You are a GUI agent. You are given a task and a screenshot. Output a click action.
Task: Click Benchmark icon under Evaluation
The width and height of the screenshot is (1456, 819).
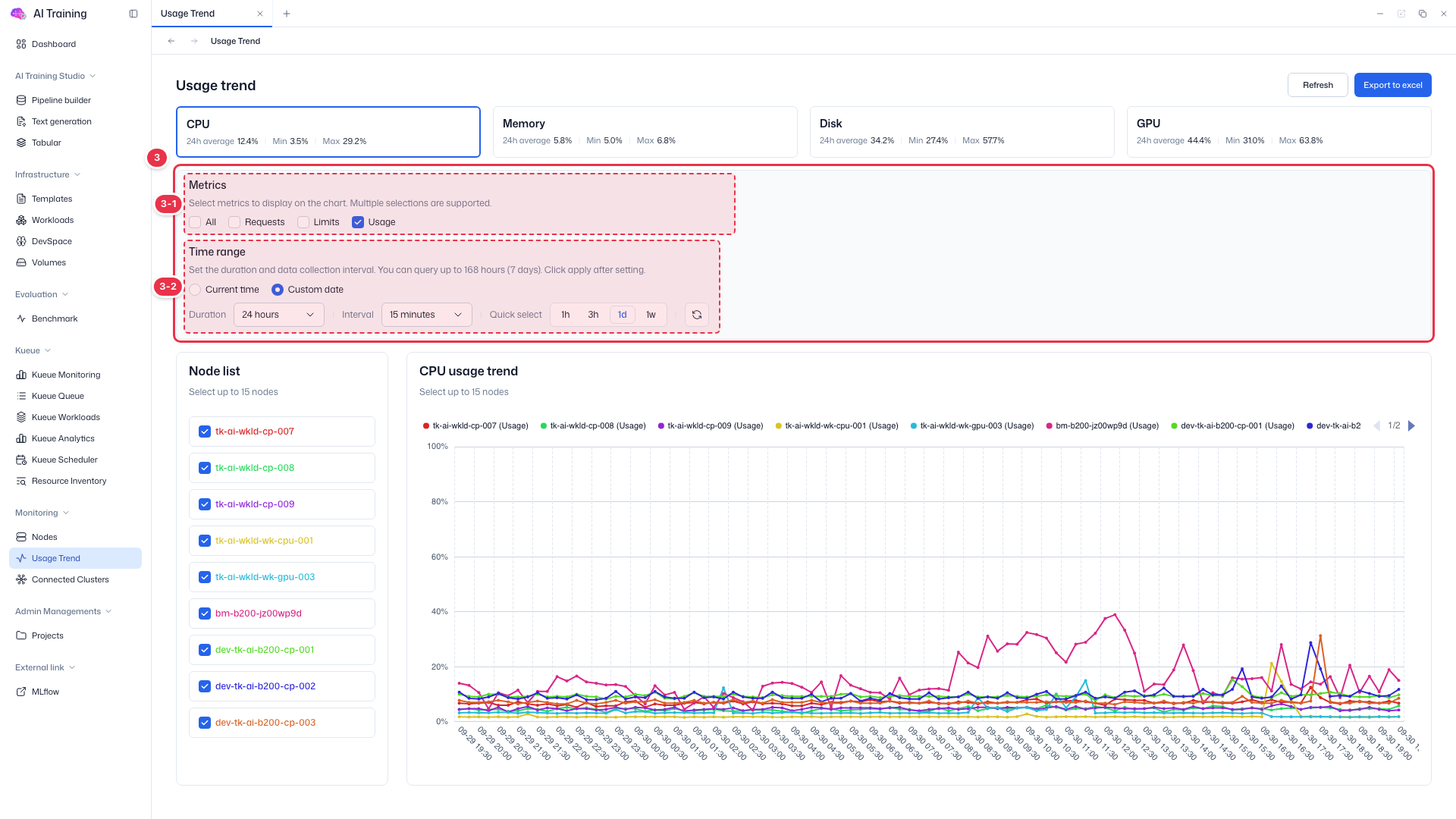click(21, 318)
